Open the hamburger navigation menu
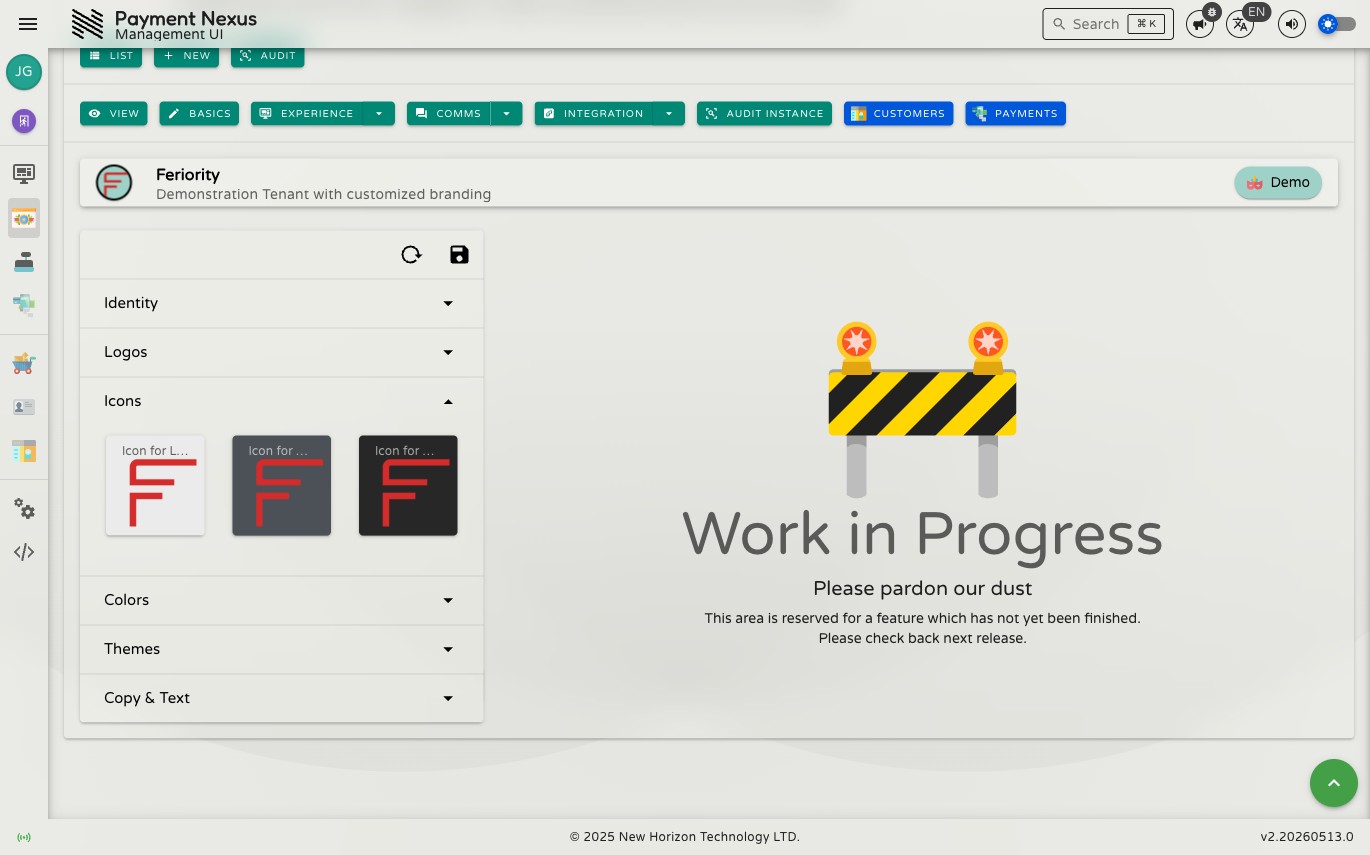 point(28,24)
